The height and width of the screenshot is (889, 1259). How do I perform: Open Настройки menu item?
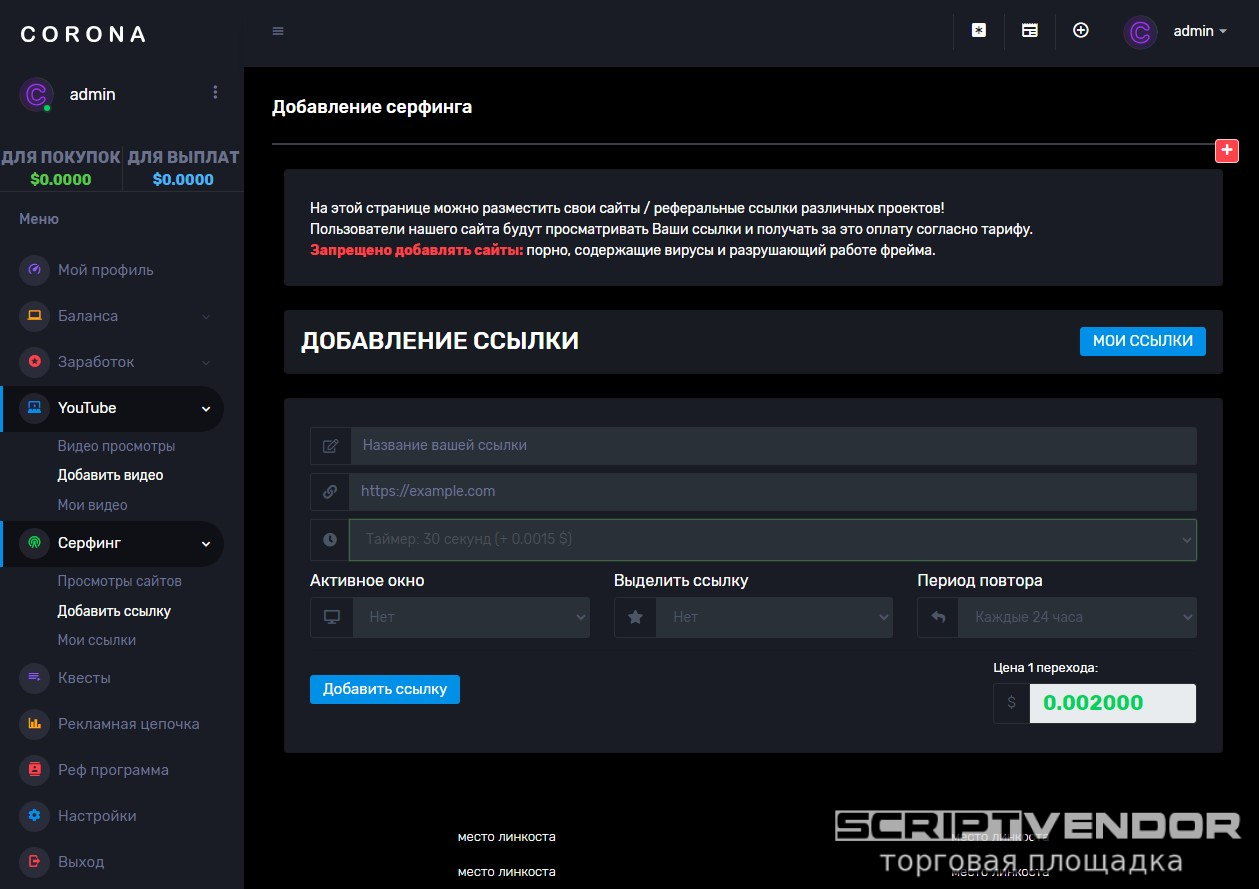97,816
